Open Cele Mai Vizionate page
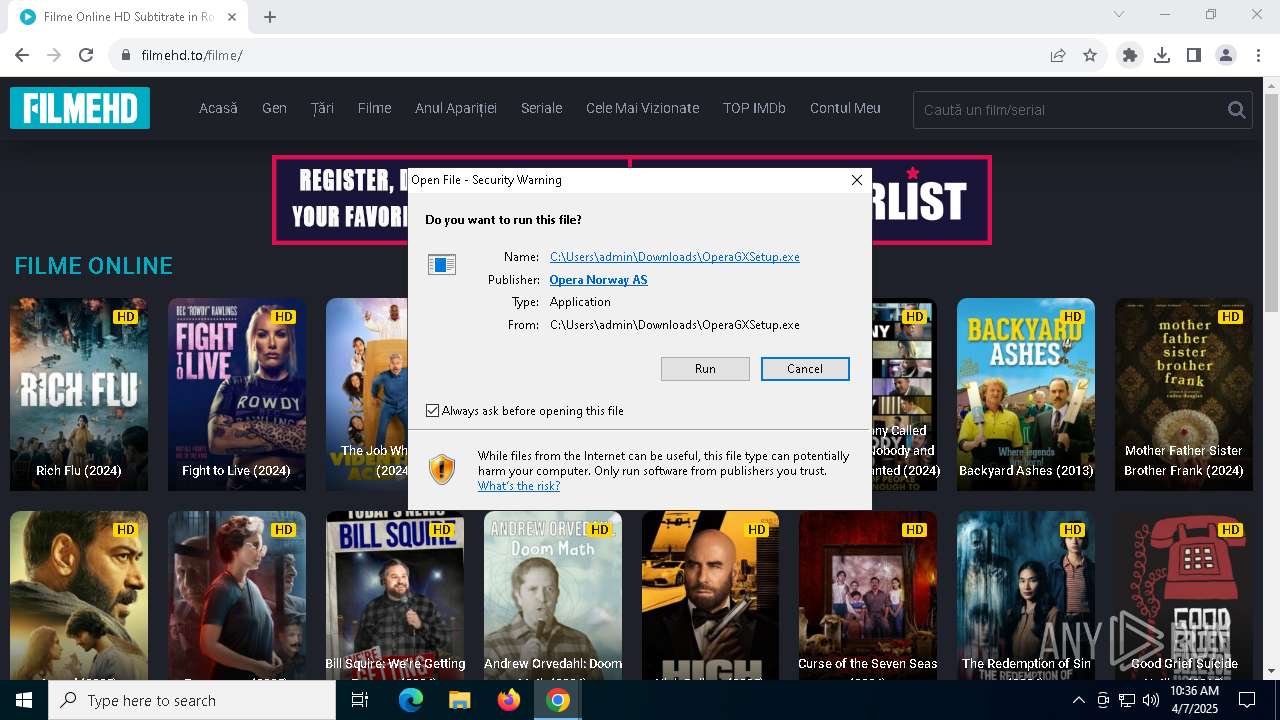 coord(642,108)
